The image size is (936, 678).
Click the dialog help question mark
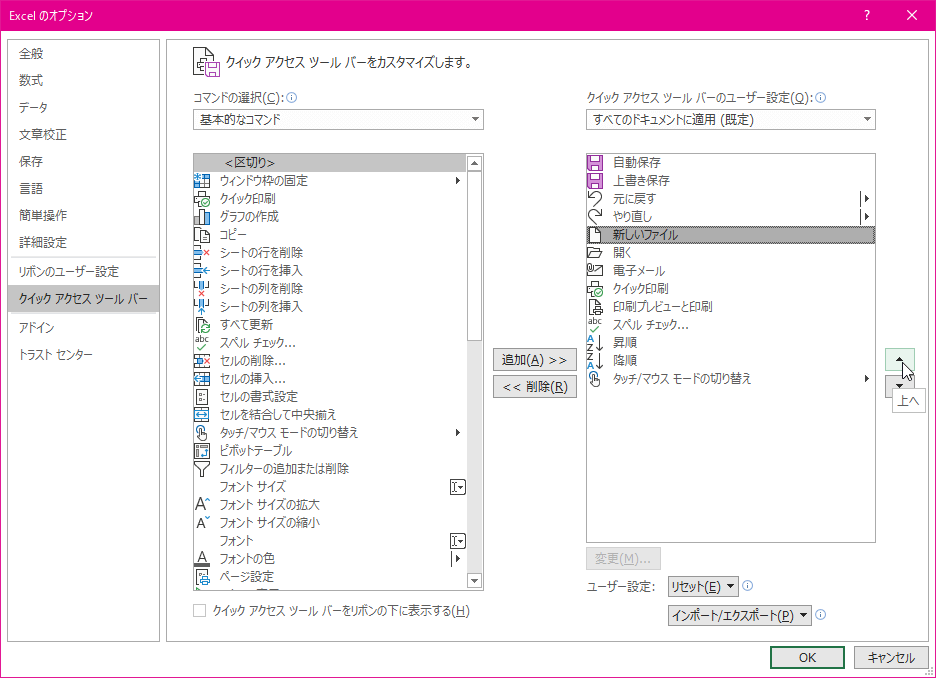(867, 16)
